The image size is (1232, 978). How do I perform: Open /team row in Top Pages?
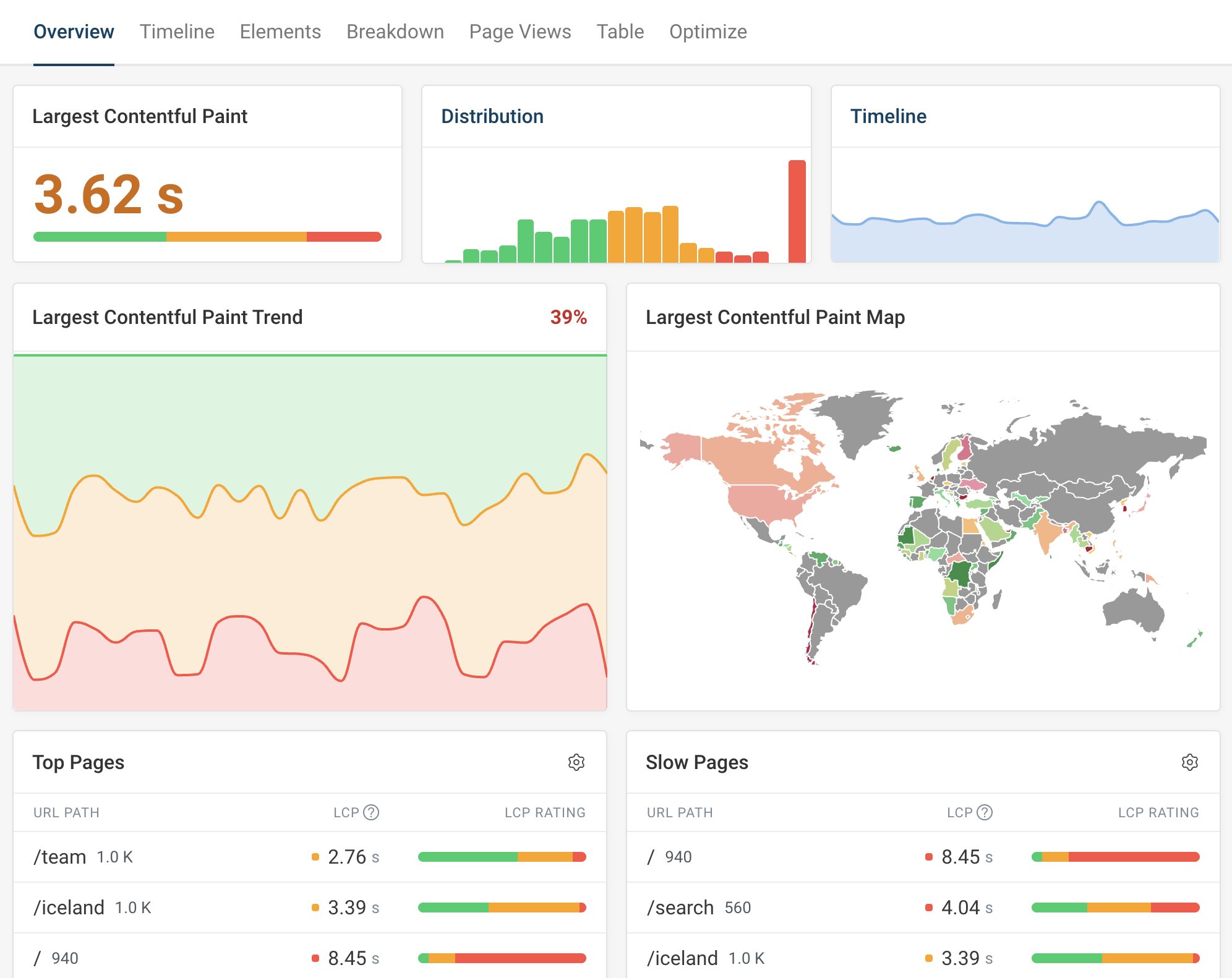click(60, 857)
